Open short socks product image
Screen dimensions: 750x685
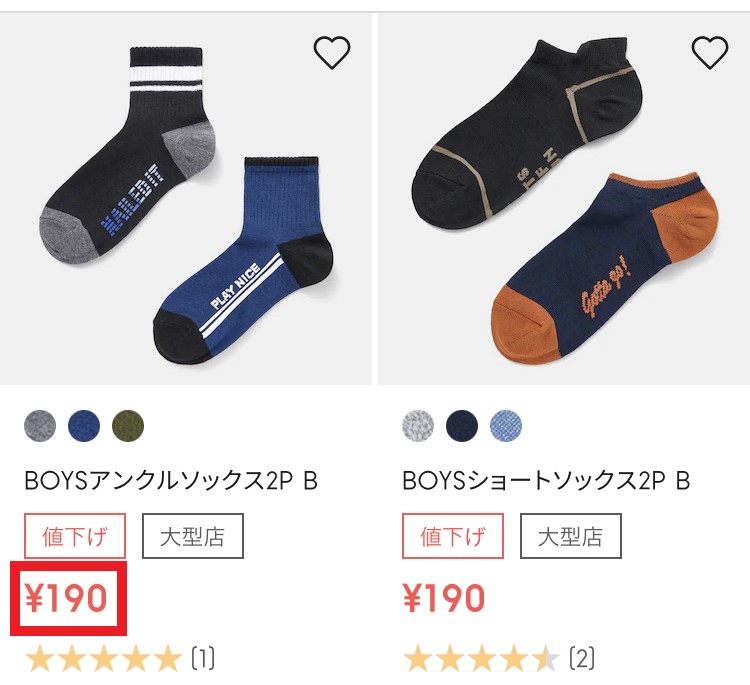[564, 199]
